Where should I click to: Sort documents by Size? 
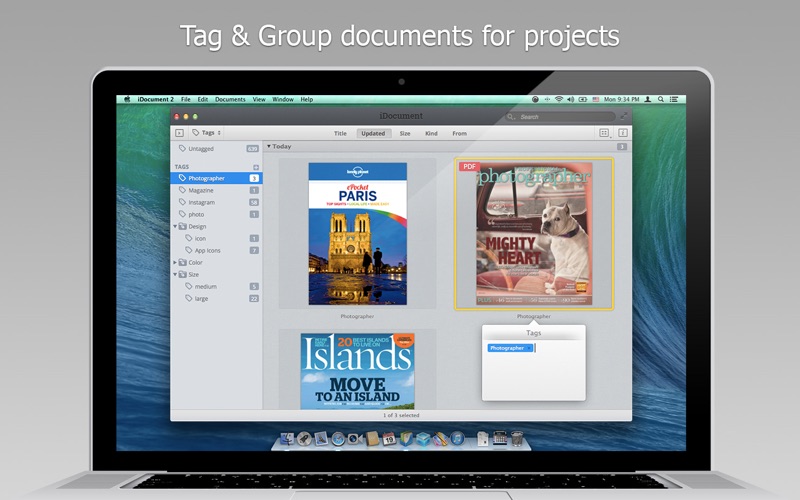tap(405, 133)
